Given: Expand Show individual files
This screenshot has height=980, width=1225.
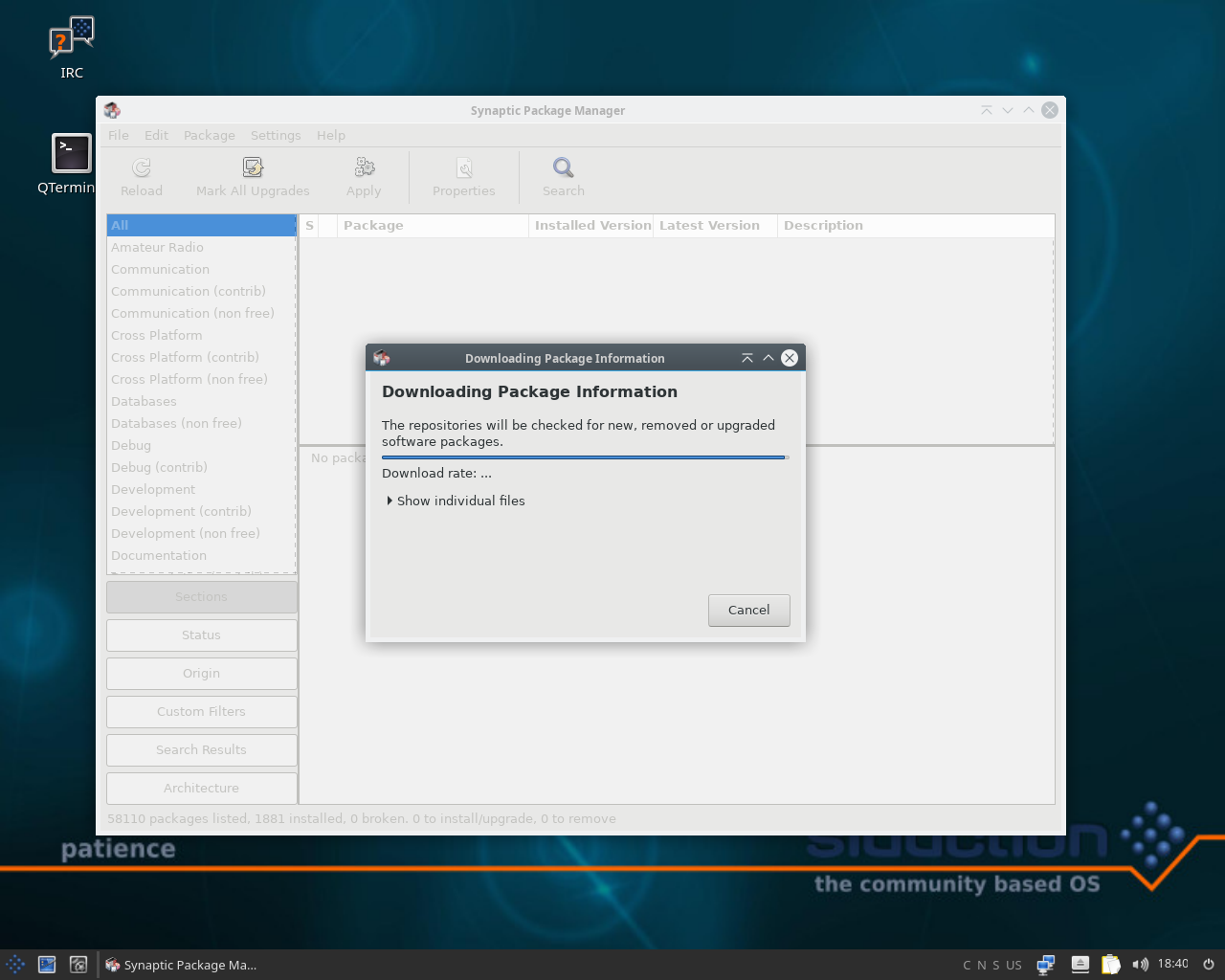Looking at the screenshot, I should click(457, 501).
